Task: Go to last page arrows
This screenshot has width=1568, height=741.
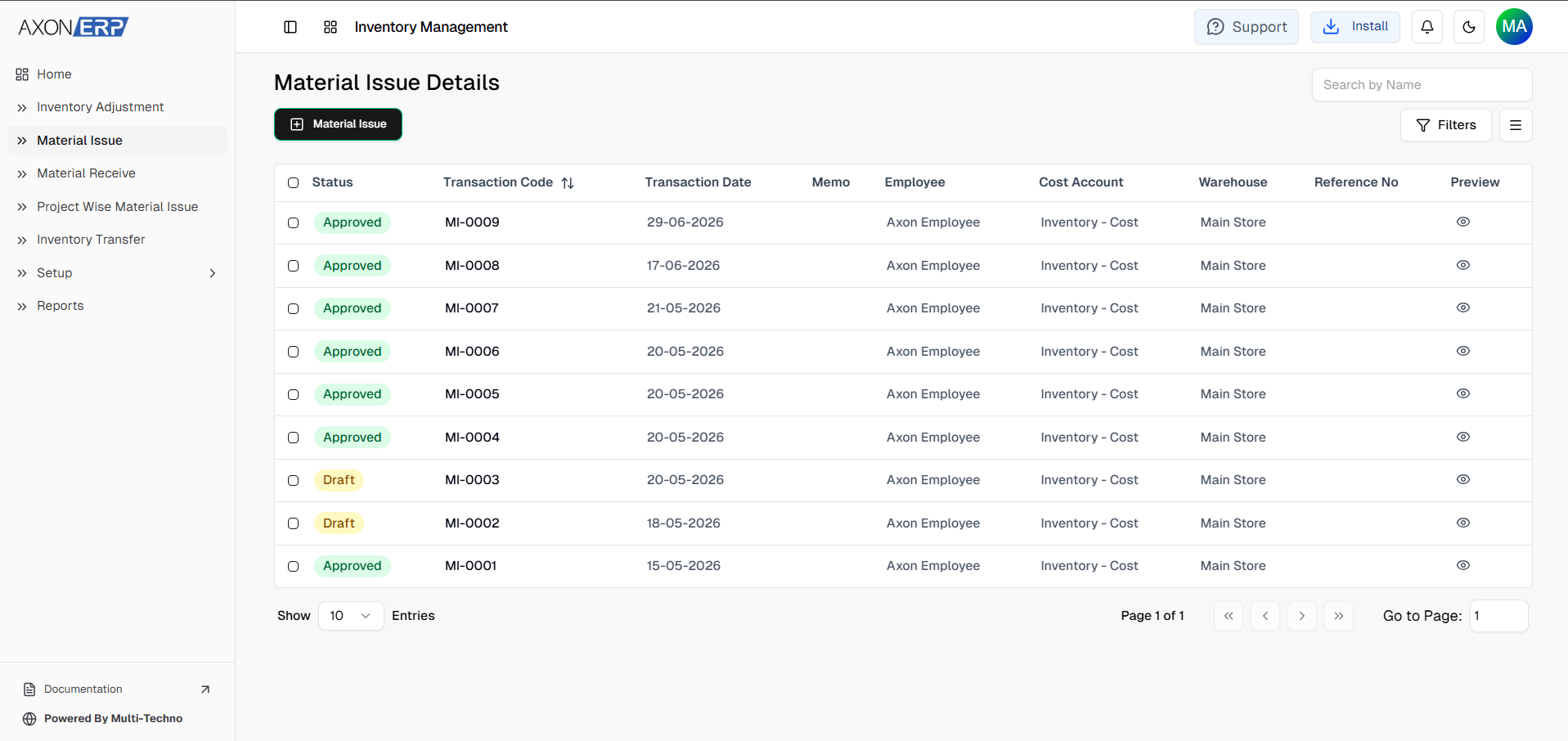Action: click(x=1339, y=616)
